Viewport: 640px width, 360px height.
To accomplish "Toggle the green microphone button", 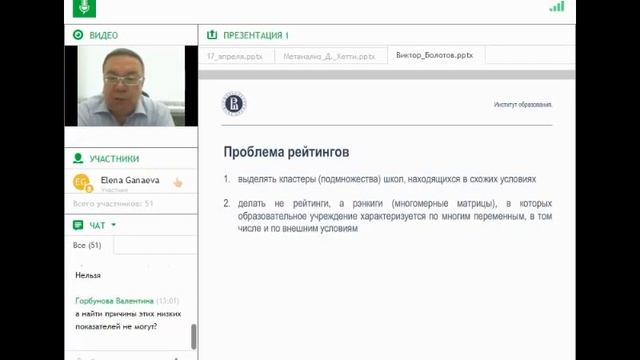I will point(84,7).
